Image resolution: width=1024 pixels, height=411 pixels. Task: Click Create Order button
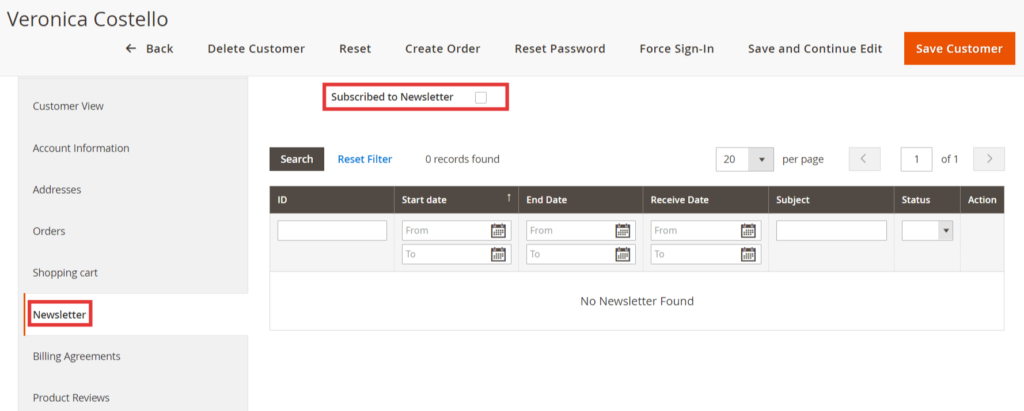[x=443, y=48]
